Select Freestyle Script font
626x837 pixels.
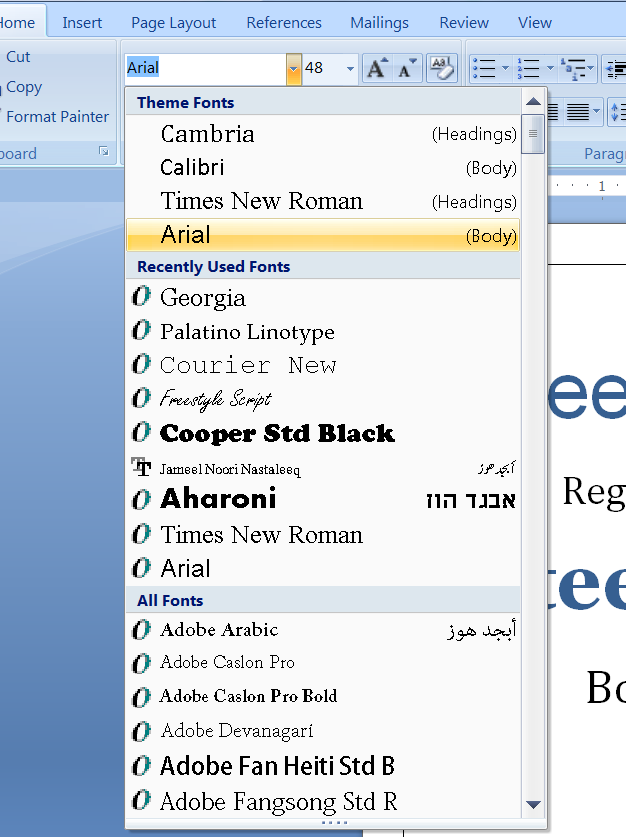(323, 399)
